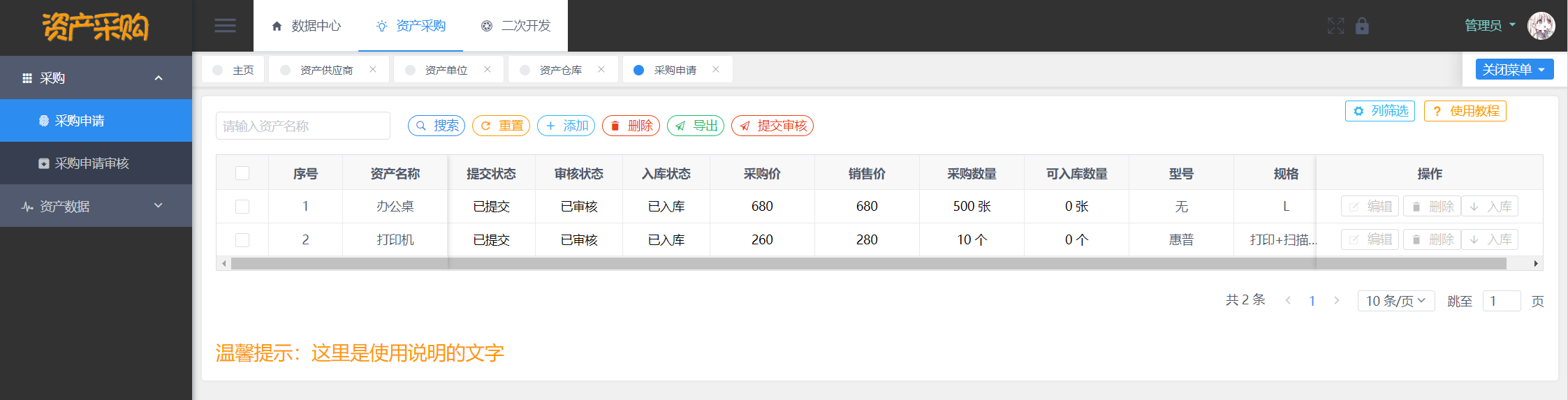1568x400 pixels.
Task: Click 入库 for the 打印机 row
Action: pyautogui.click(x=1490, y=239)
